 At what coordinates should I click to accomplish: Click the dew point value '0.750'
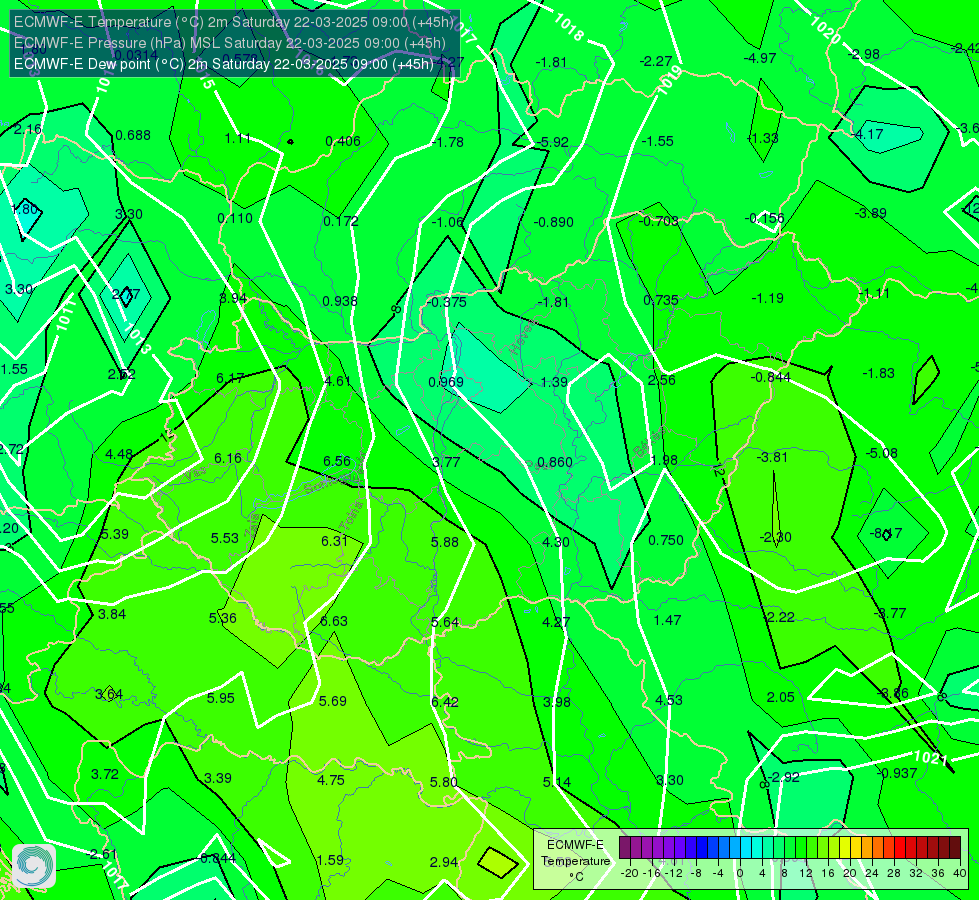pyautogui.click(x=666, y=540)
